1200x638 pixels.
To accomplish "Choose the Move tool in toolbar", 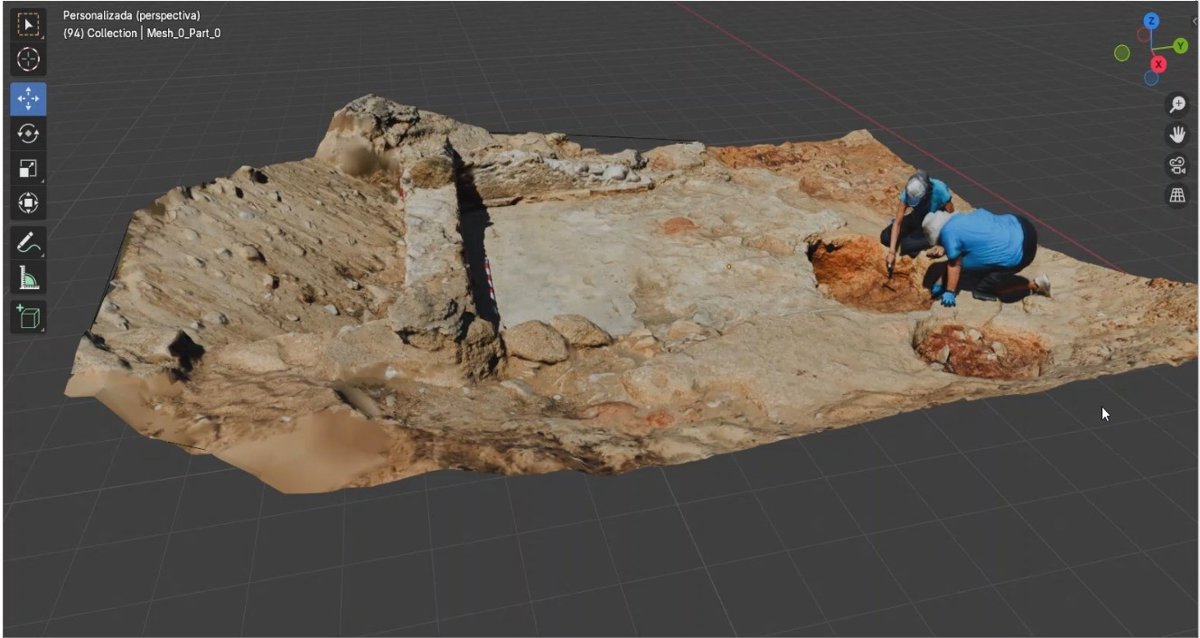I will pos(28,98).
